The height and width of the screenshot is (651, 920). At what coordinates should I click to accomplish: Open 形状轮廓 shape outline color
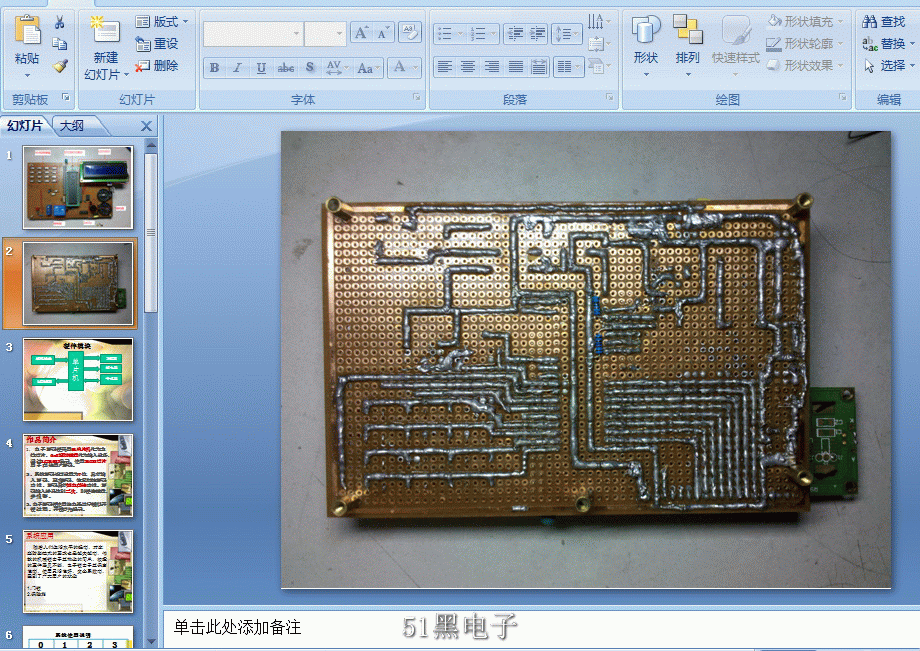coord(806,44)
